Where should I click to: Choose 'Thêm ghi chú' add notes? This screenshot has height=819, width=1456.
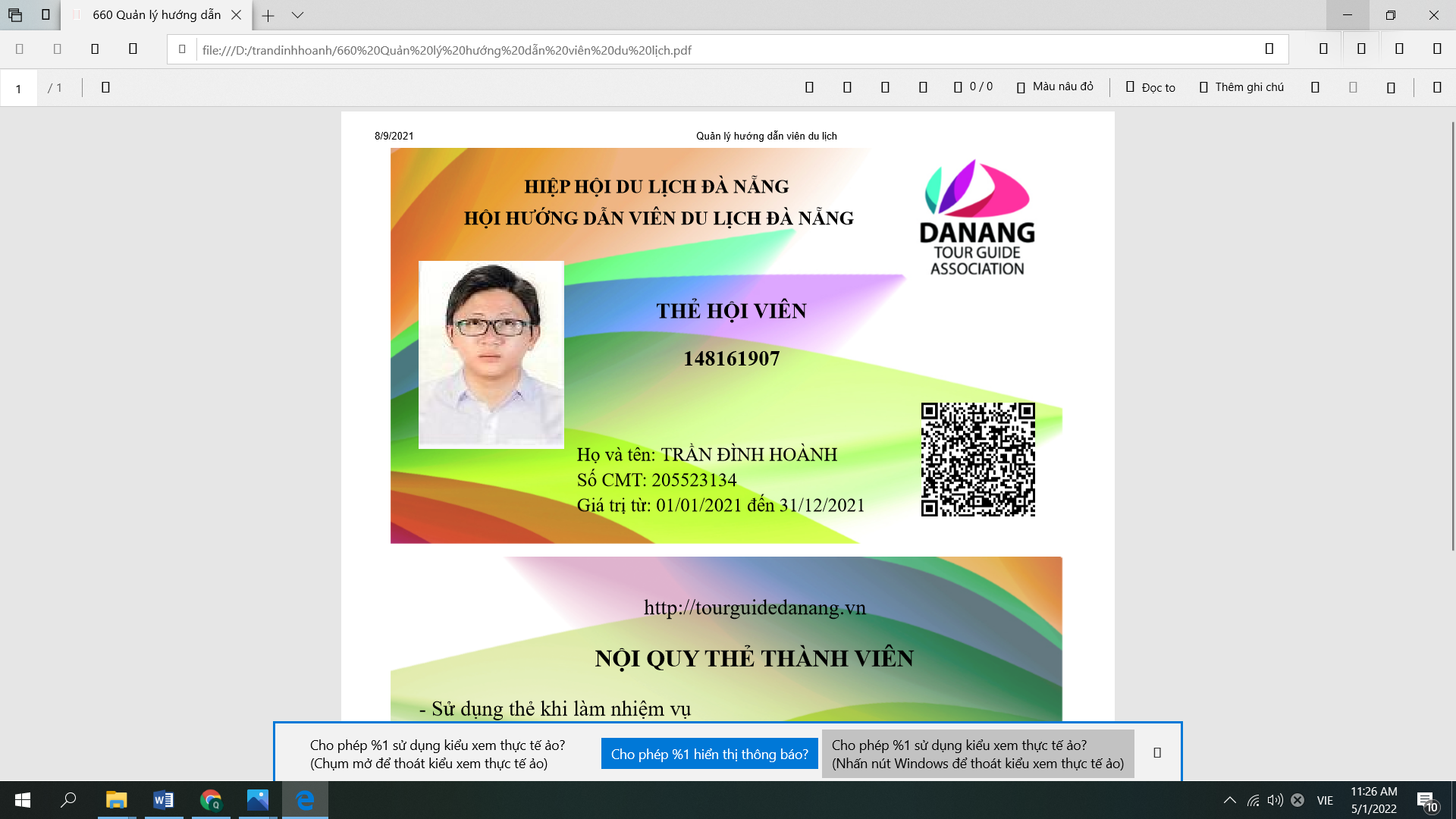point(1241,87)
